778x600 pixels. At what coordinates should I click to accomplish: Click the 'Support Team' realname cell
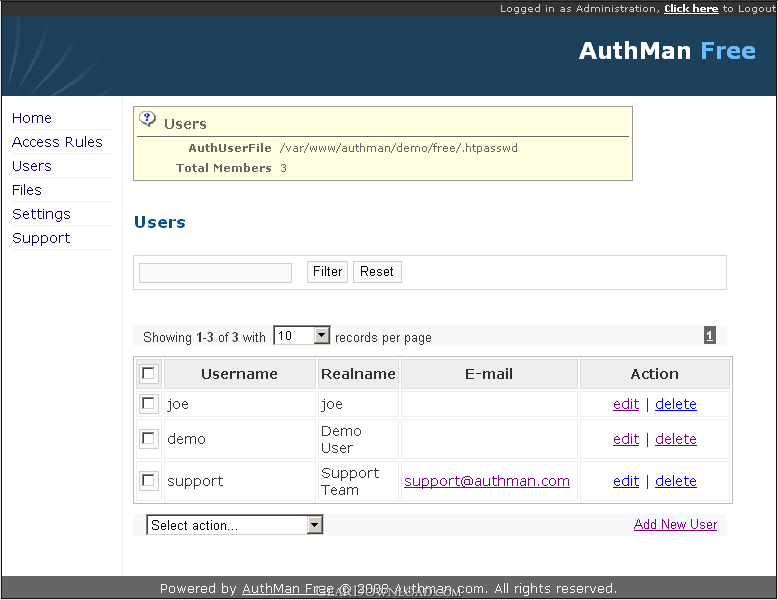(x=358, y=481)
